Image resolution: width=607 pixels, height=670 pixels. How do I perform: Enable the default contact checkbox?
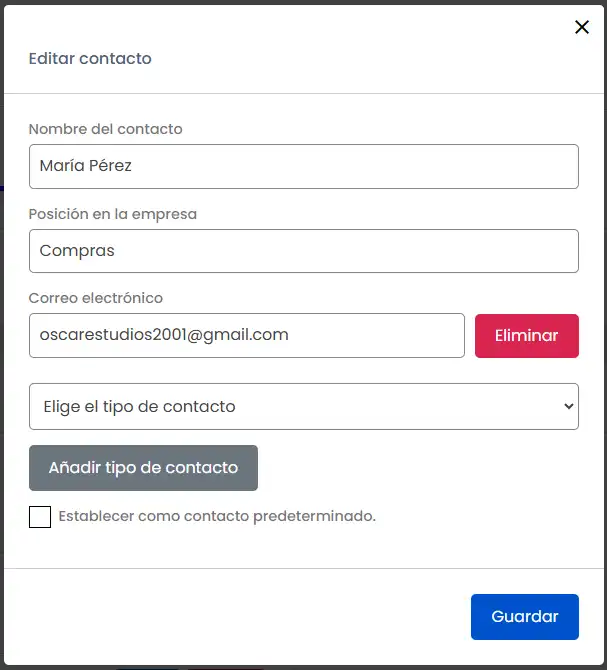pyautogui.click(x=40, y=517)
